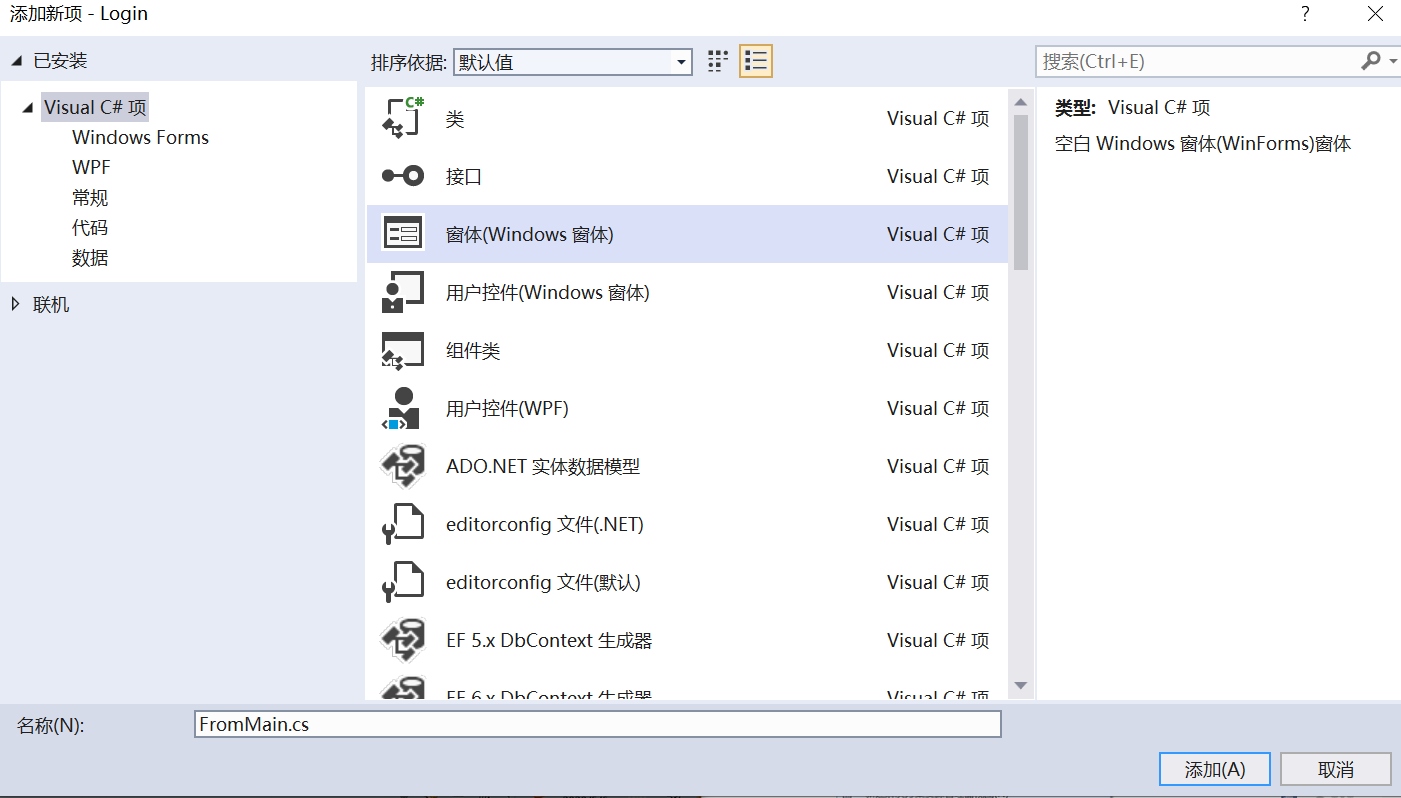Click scrollbar up arrow in template list

[x=1020, y=102]
